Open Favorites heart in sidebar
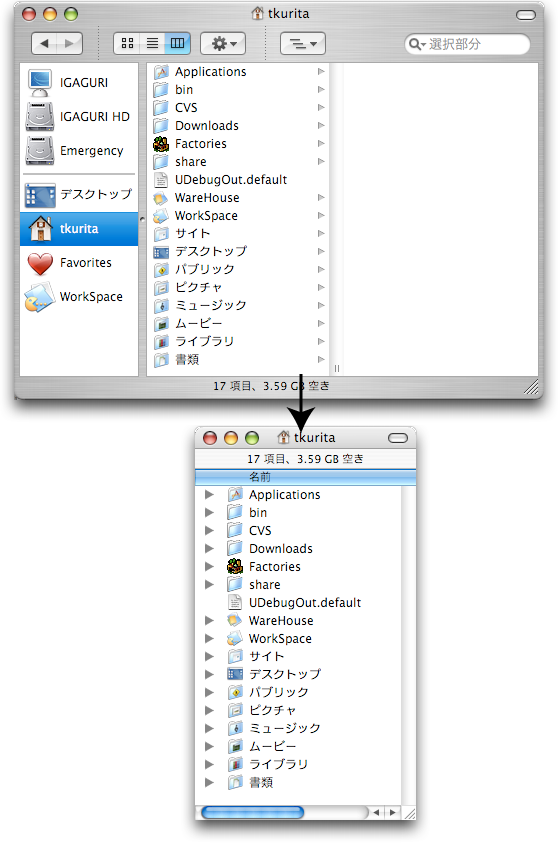Screen dimensions: 558x843 [78, 263]
